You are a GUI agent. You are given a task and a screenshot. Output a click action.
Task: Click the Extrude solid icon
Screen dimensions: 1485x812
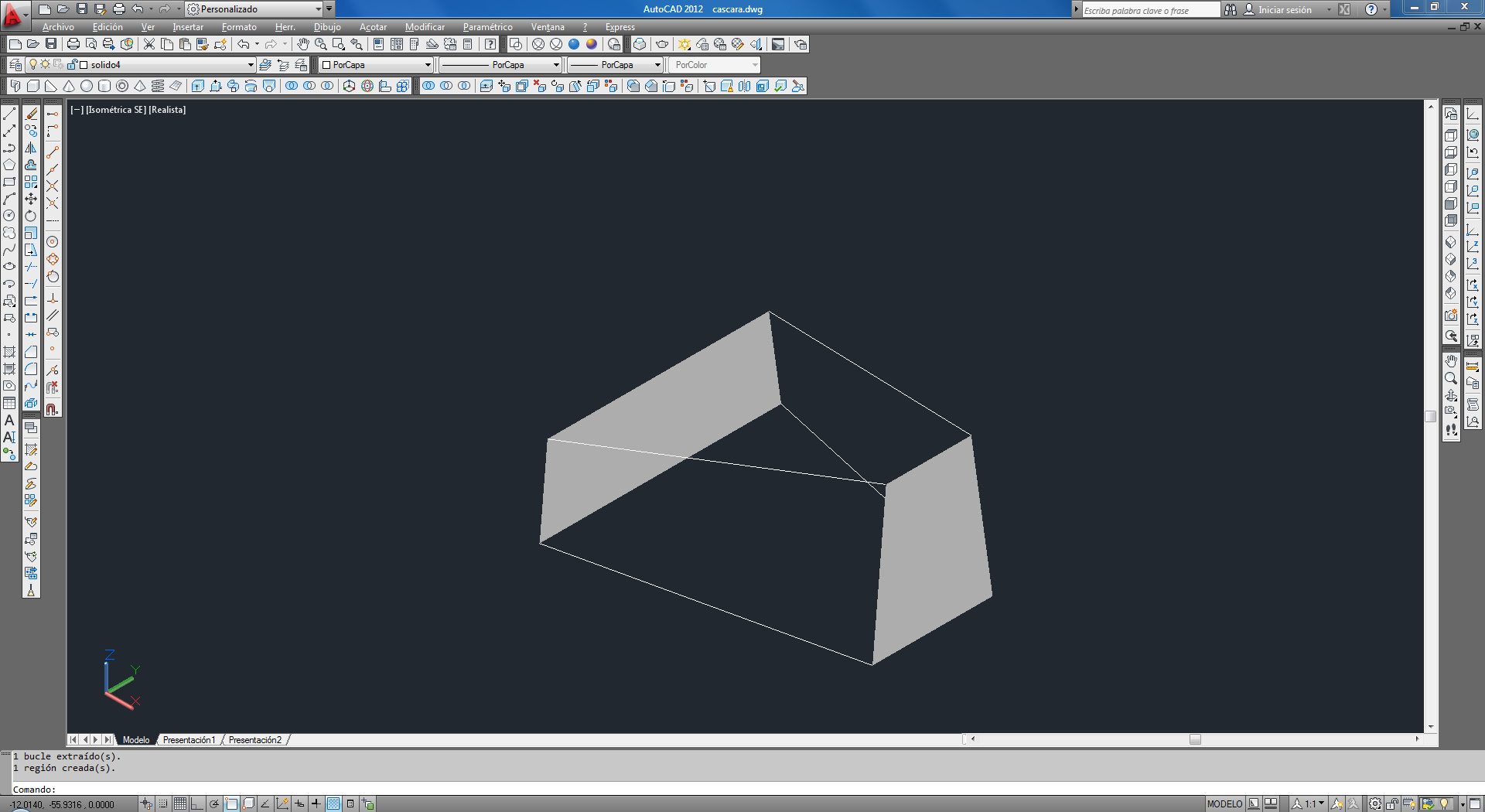(198, 86)
